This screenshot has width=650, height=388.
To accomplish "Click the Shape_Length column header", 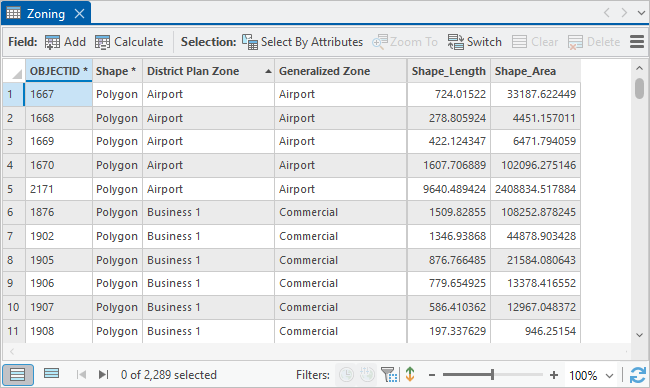I will 449,71.
